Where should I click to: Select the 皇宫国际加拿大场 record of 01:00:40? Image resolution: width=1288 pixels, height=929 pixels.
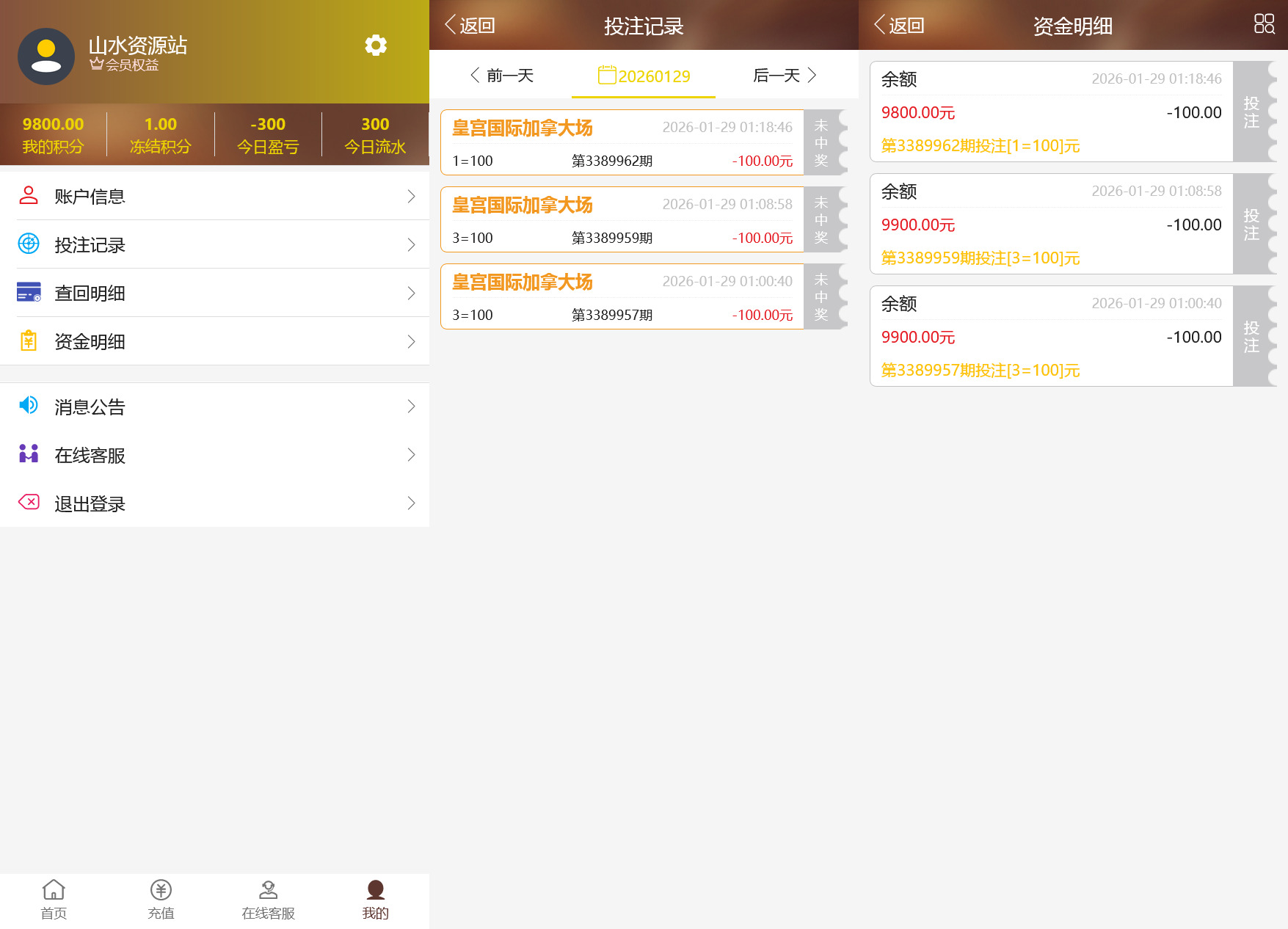pos(620,296)
